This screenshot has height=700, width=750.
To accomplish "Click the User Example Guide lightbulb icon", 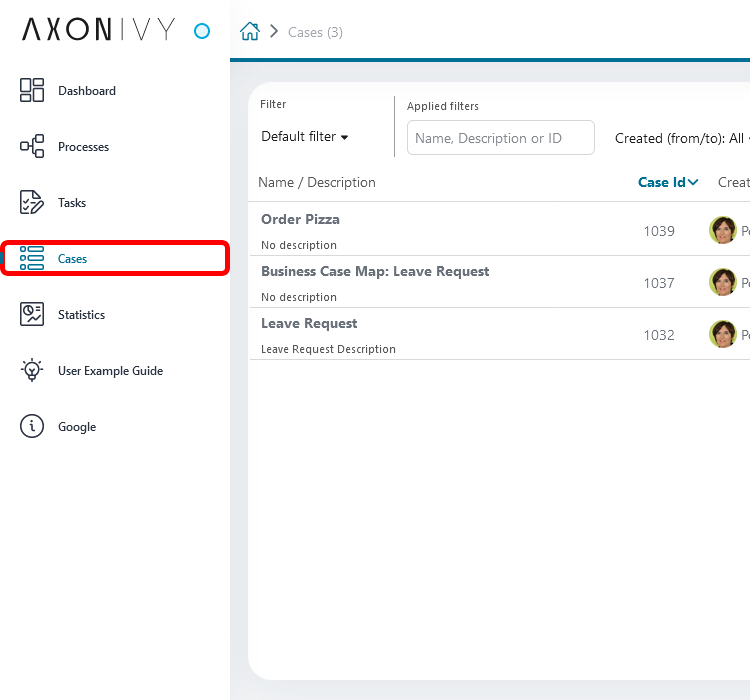I will [32, 370].
